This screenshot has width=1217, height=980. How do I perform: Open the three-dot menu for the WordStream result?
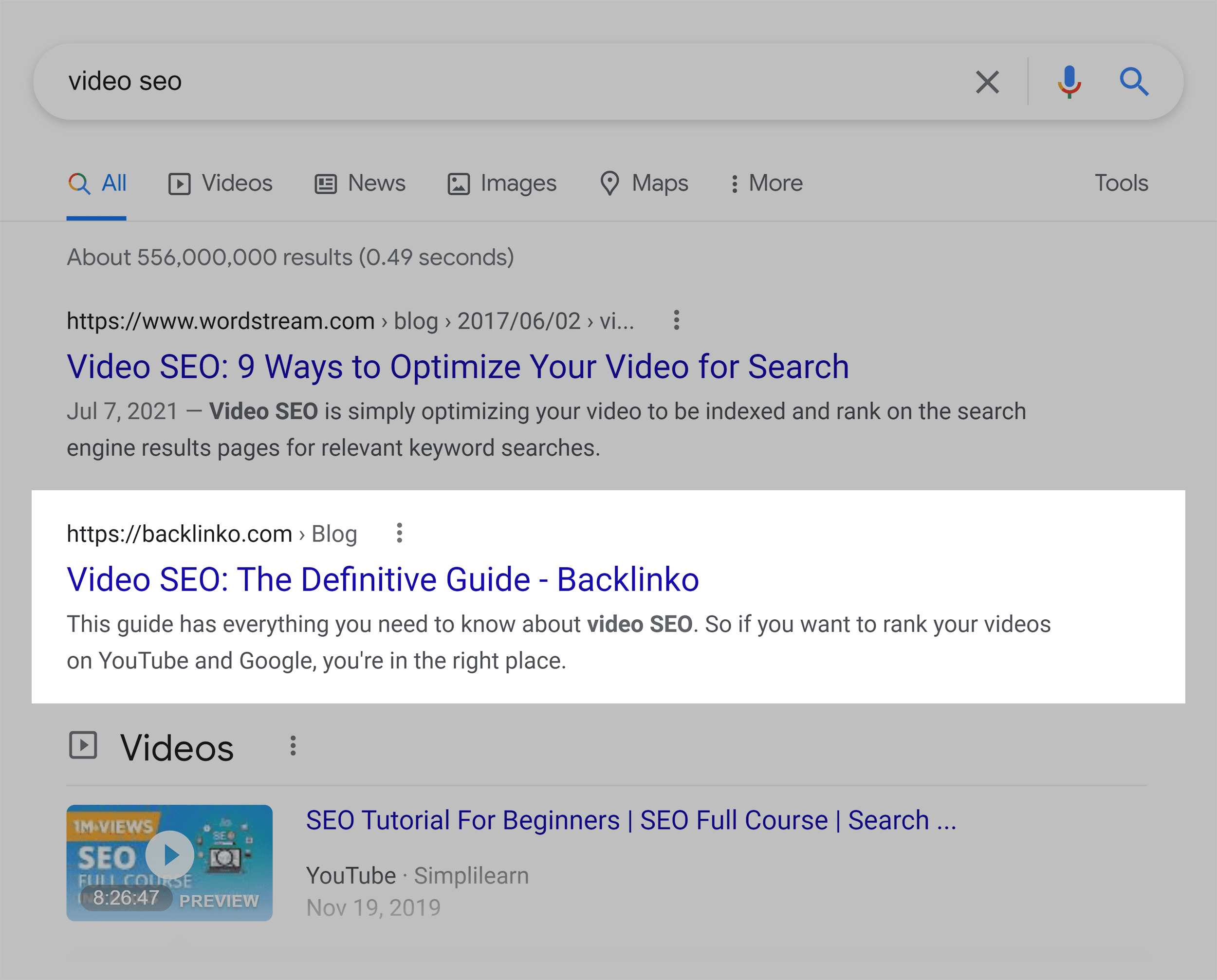coord(676,320)
